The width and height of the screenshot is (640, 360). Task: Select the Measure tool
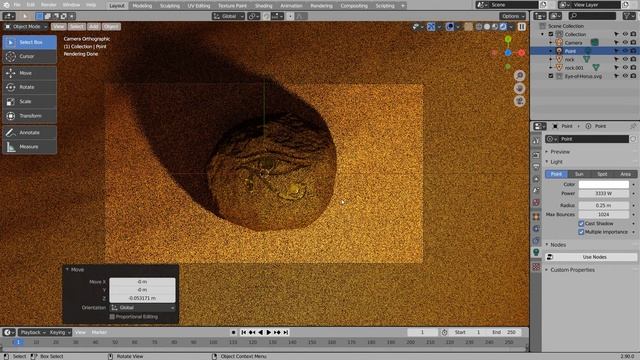point(29,147)
